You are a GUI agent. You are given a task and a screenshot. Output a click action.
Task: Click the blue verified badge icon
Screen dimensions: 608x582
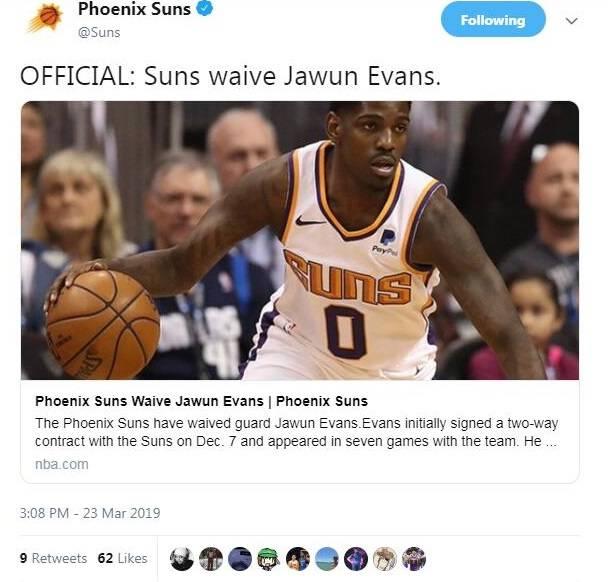coord(205,8)
